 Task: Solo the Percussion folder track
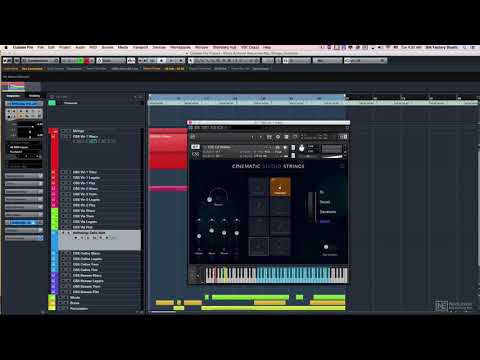[x=66, y=309]
